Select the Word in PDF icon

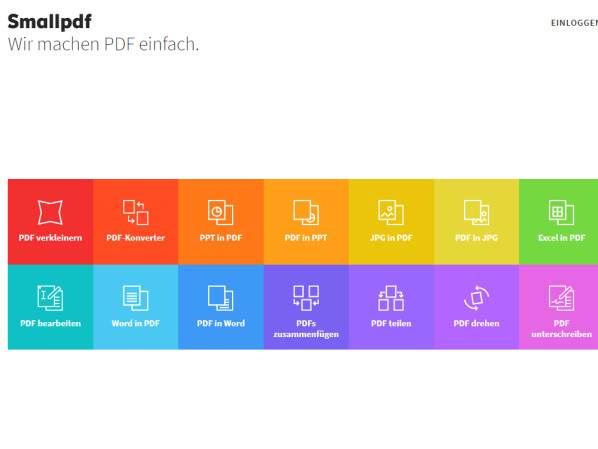tap(135, 298)
